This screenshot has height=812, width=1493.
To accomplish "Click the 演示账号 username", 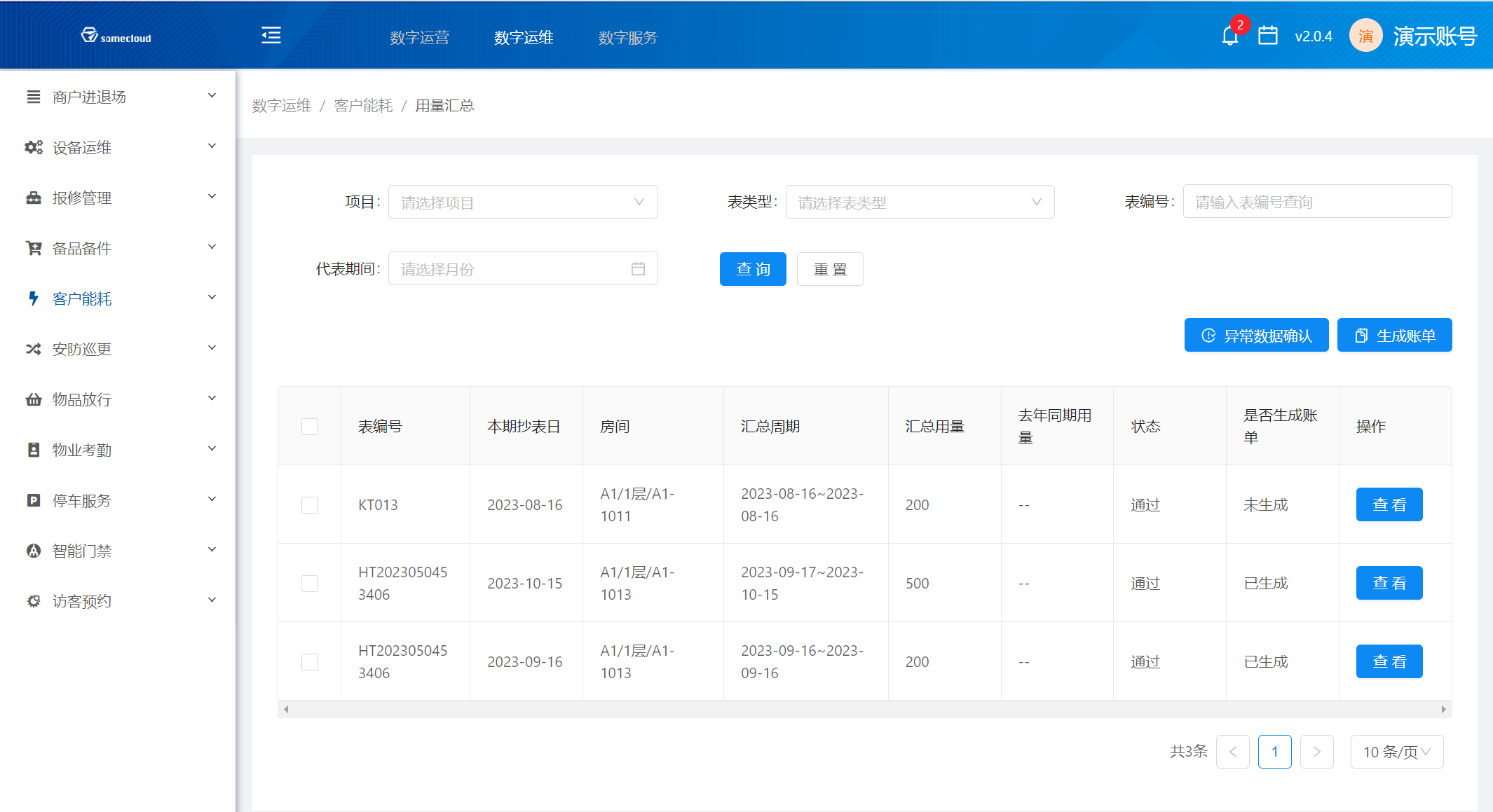I will point(1435,36).
